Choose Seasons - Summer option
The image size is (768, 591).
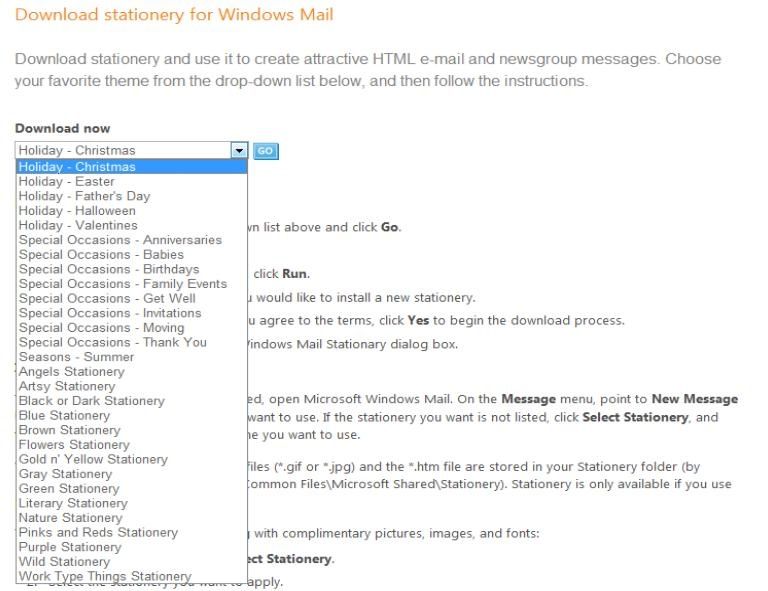pyautogui.click(x=76, y=357)
